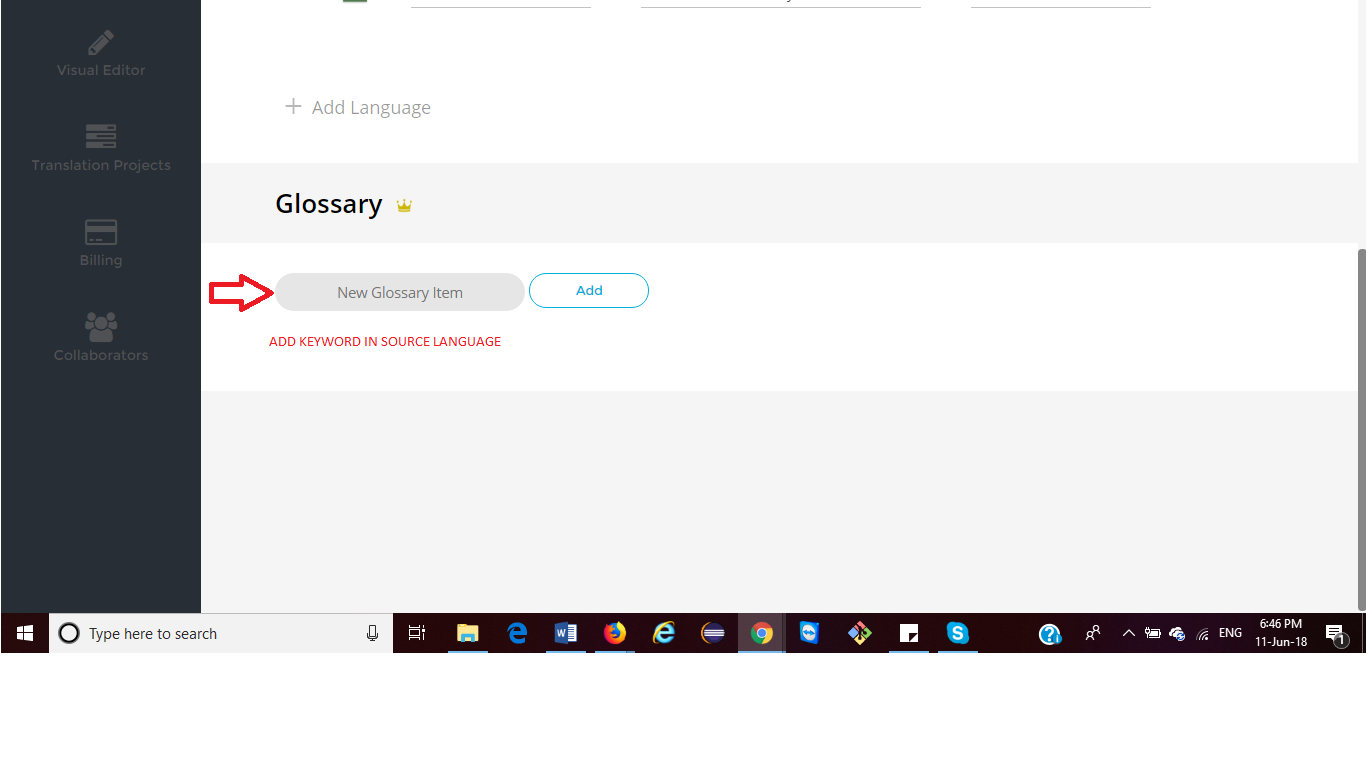Open the Billing section
The width and height of the screenshot is (1366, 768).
100,243
